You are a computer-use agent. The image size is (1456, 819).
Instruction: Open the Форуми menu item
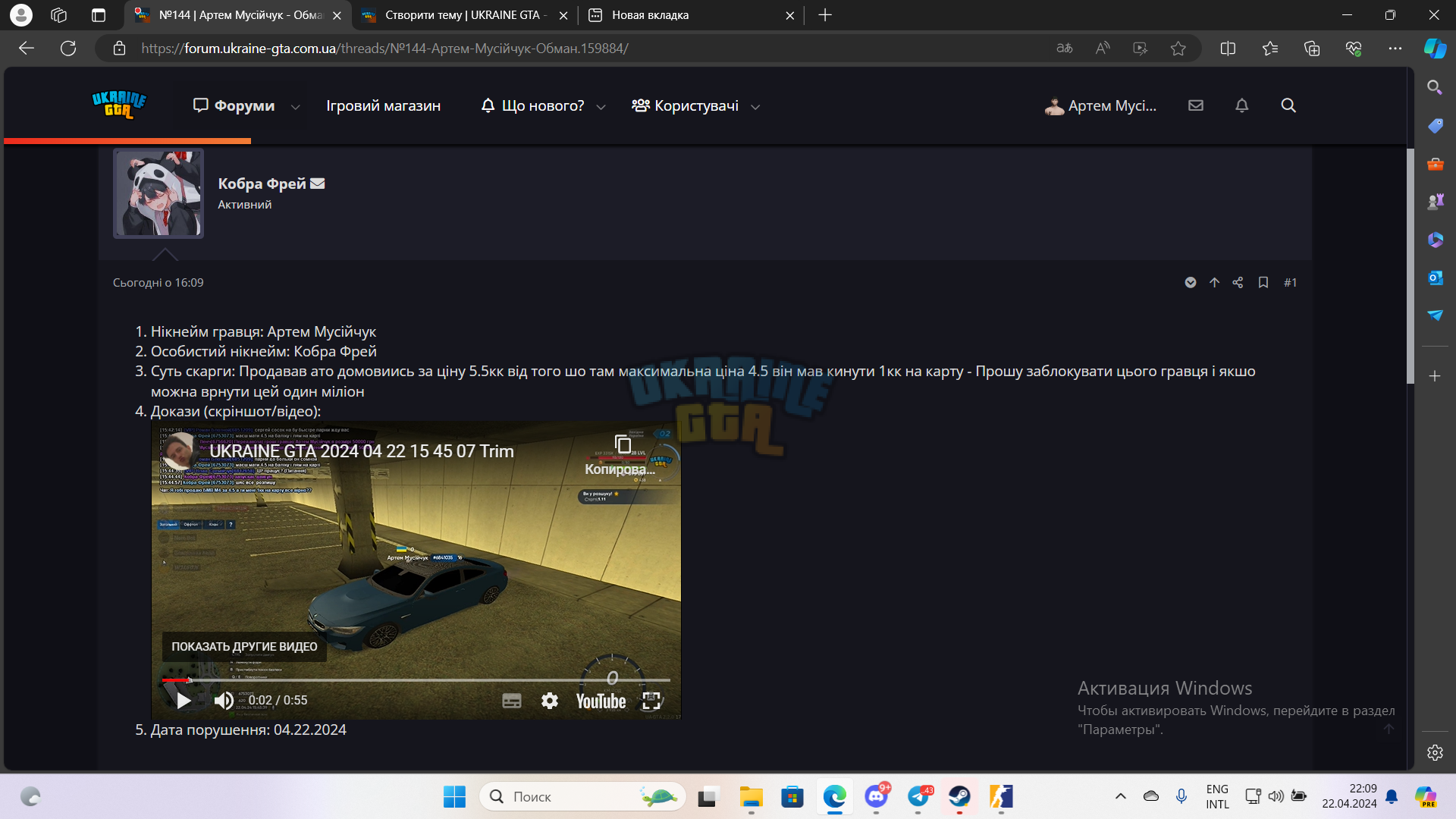(x=234, y=105)
